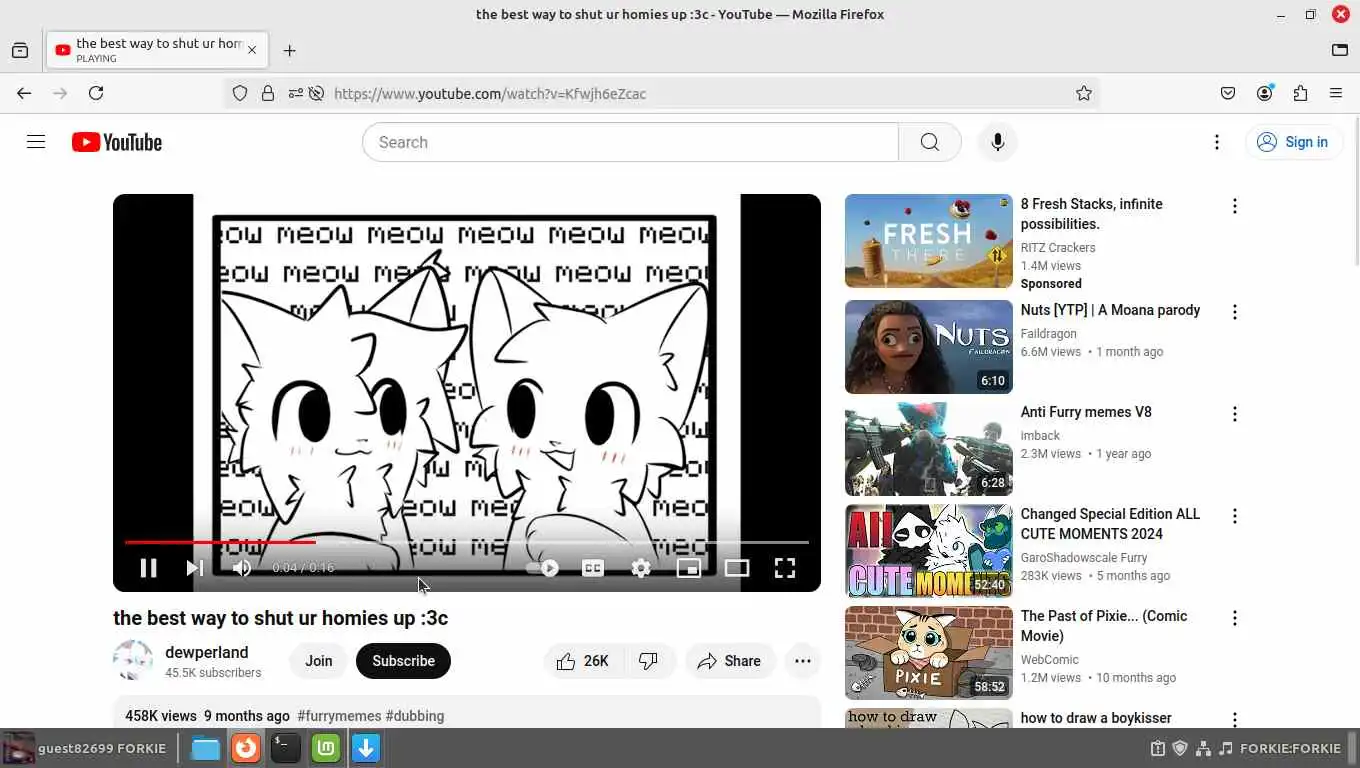Bookmark this page with the star

tap(1084, 93)
